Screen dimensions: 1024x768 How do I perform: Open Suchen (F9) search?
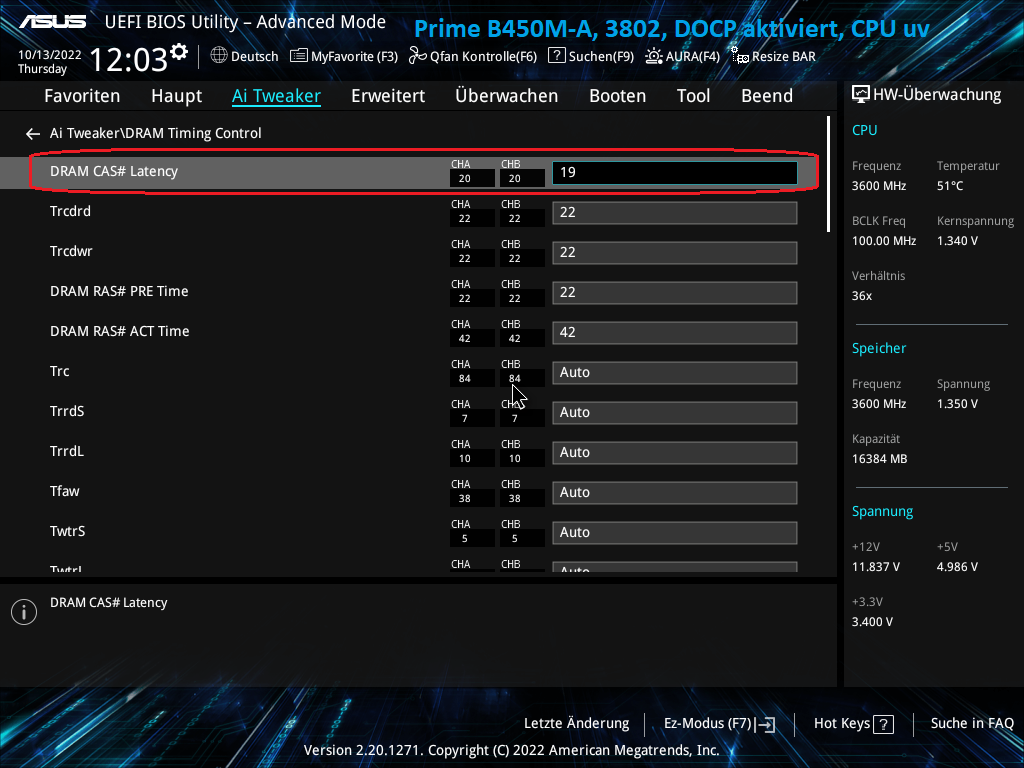(591, 56)
